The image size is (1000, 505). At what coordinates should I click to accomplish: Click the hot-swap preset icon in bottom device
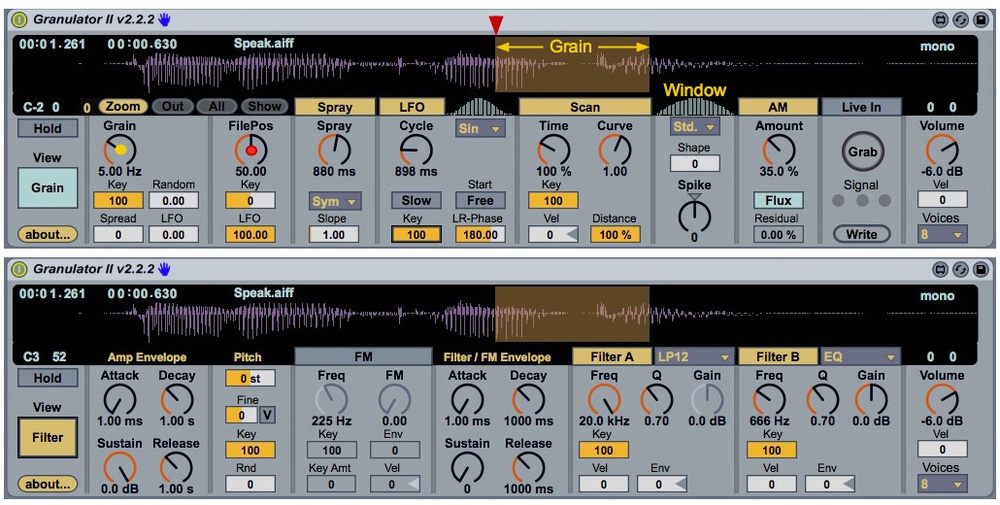click(x=940, y=270)
